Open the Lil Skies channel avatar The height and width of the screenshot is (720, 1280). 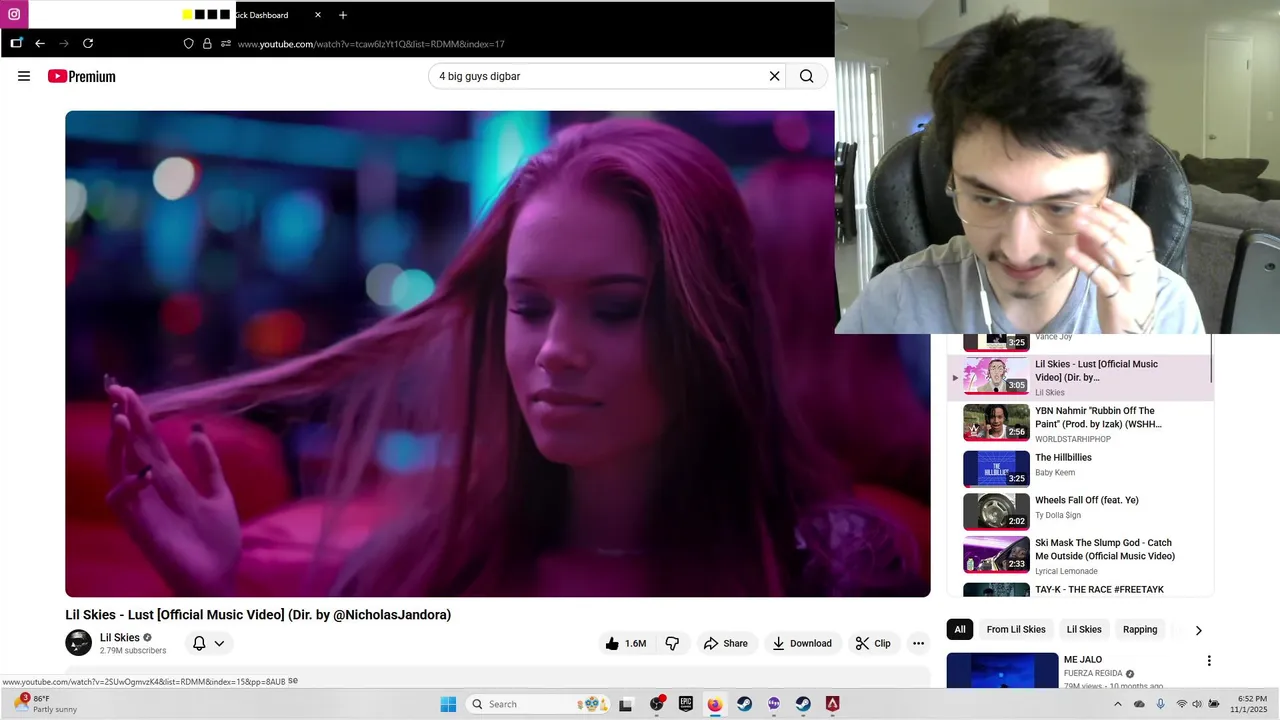(78, 643)
